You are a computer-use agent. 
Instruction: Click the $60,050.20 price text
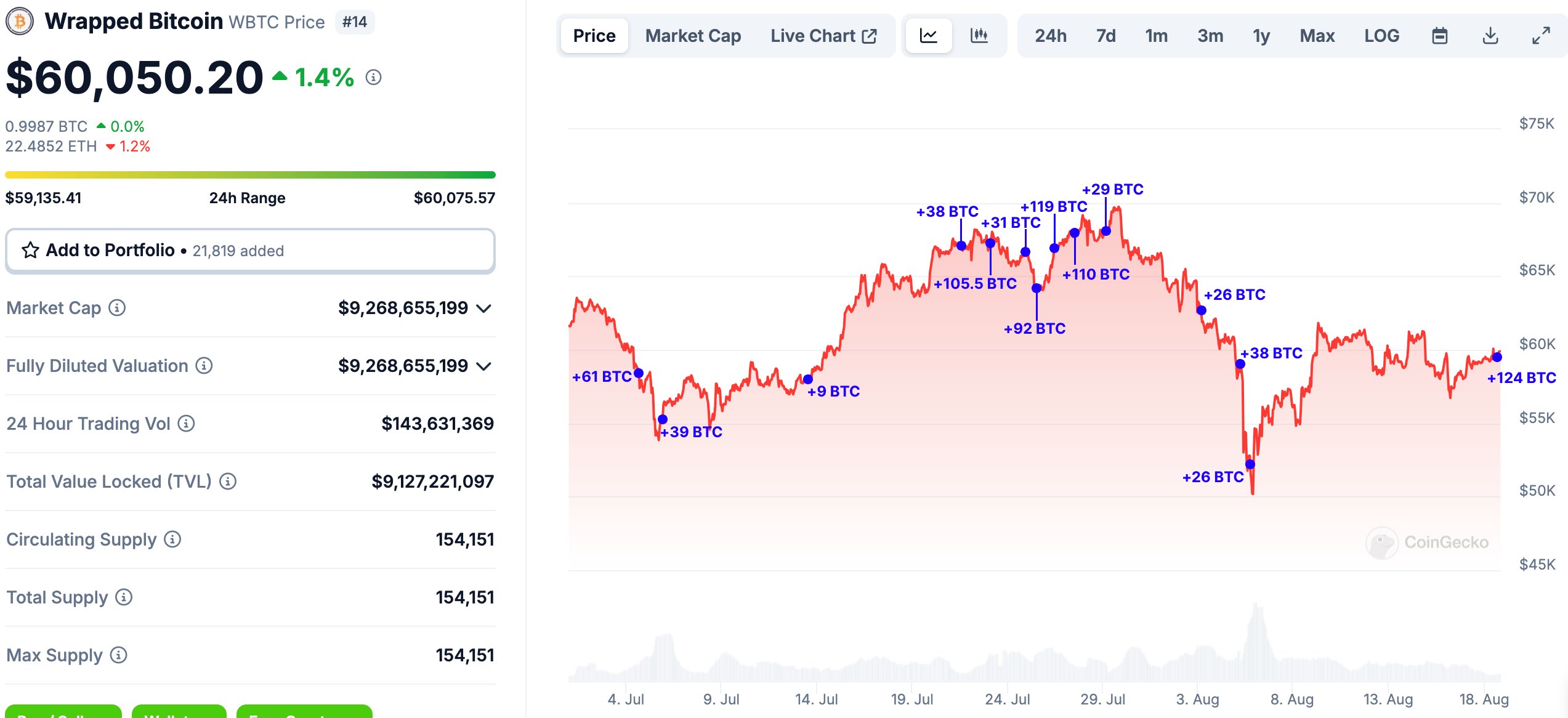(x=134, y=78)
